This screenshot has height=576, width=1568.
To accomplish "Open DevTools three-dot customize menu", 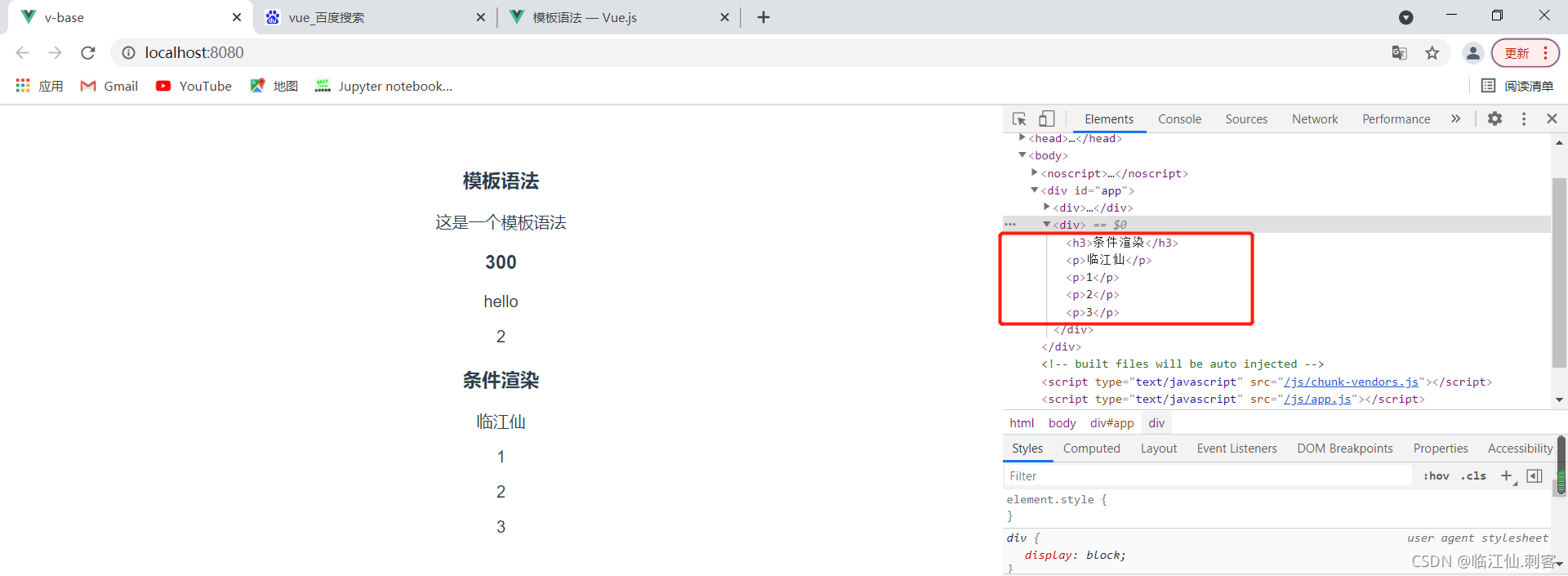I will (1524, 118).
